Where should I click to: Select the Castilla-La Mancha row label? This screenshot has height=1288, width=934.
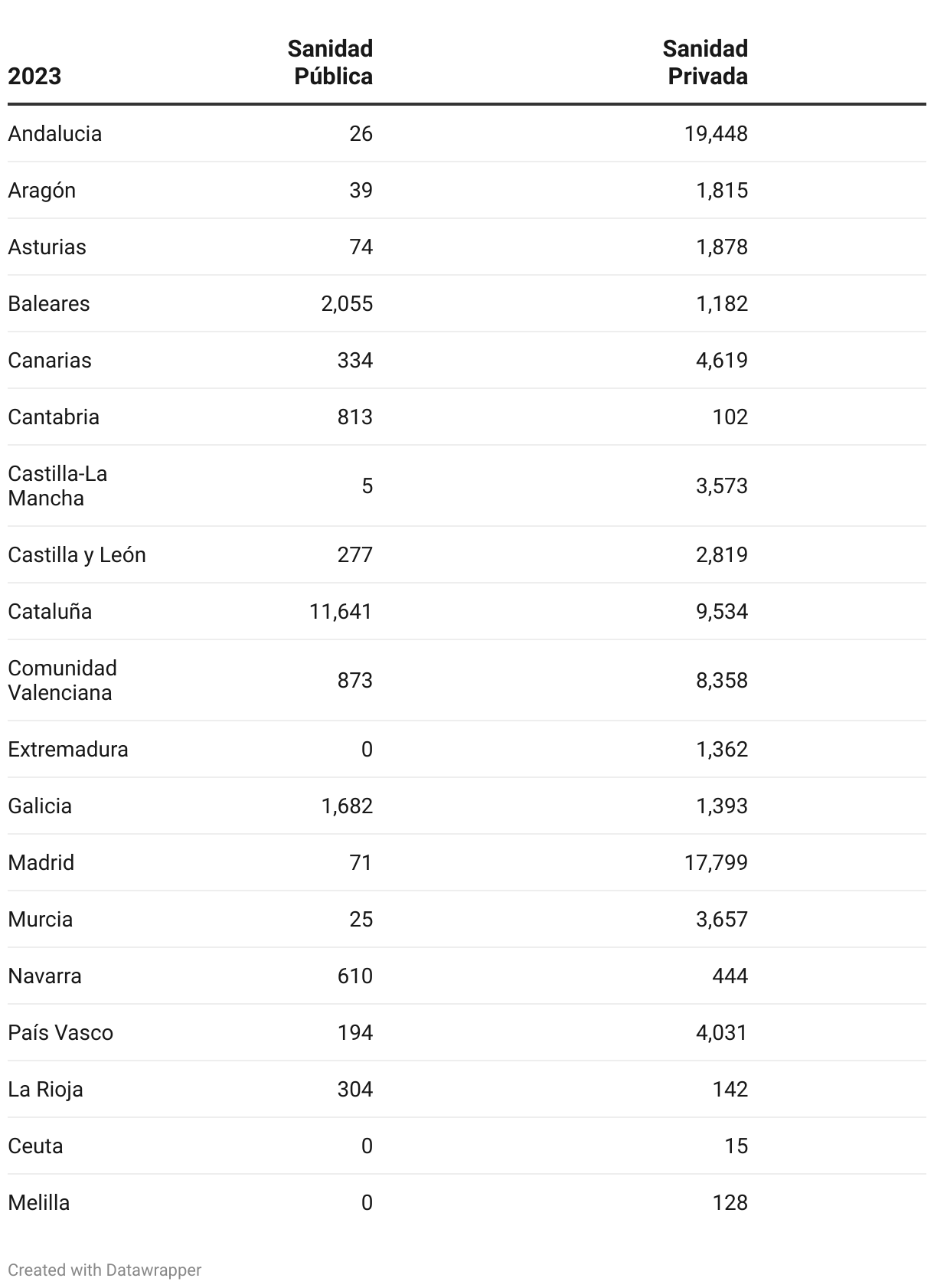pyautogui.click(x=57, y=485)
